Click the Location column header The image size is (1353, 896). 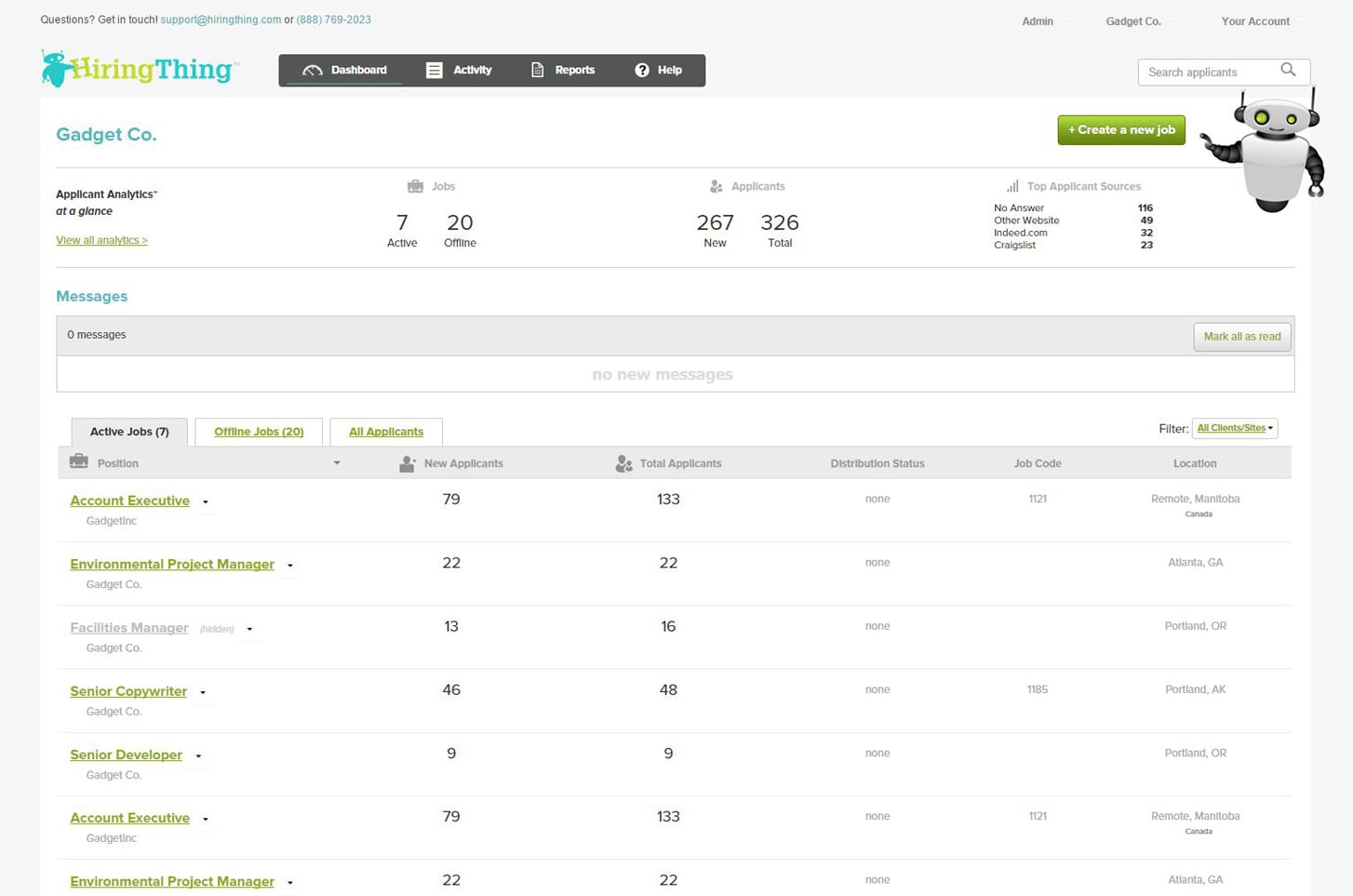(x=1195, y=463)
